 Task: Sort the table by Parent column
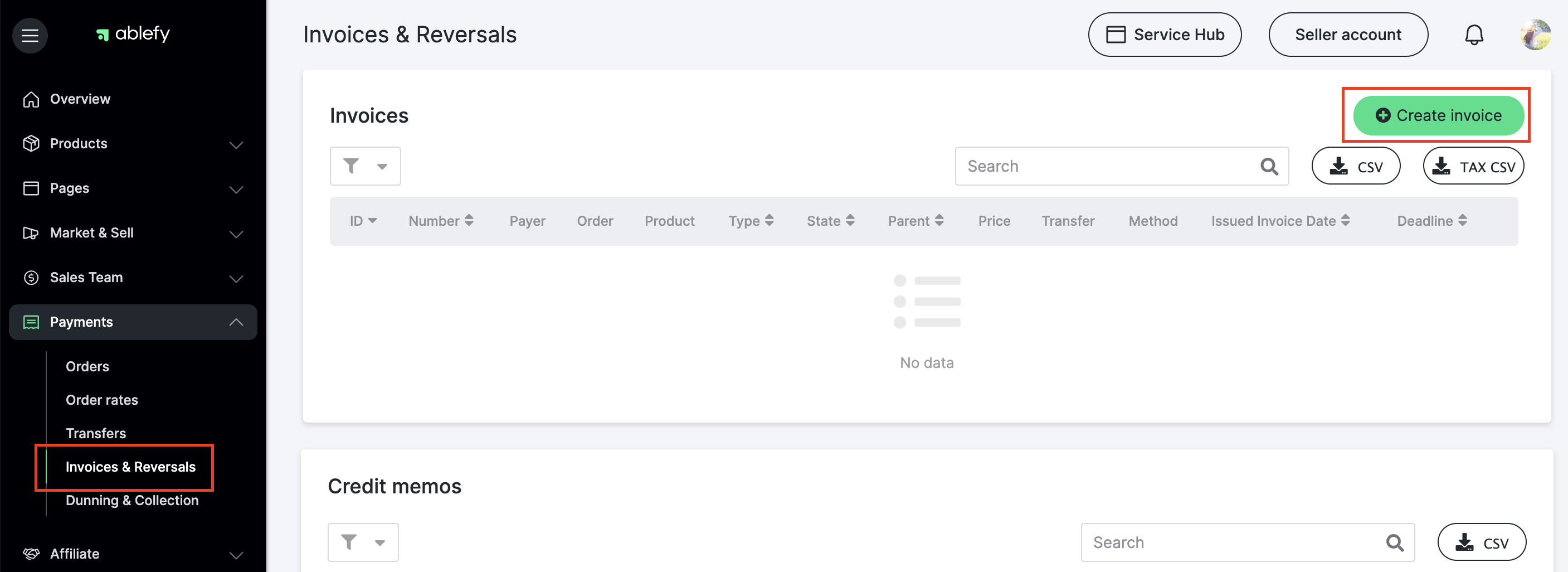point(916,221)
